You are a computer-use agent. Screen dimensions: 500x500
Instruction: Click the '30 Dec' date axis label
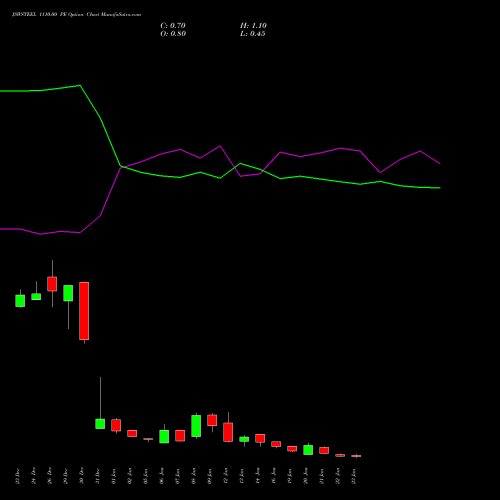coord(82,476)
